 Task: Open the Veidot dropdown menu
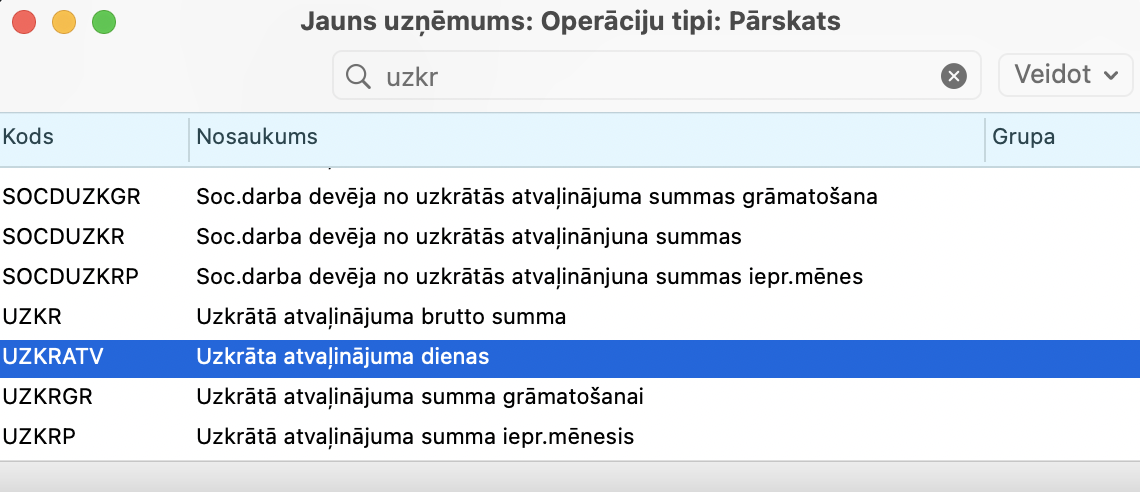coord(1066,75)
